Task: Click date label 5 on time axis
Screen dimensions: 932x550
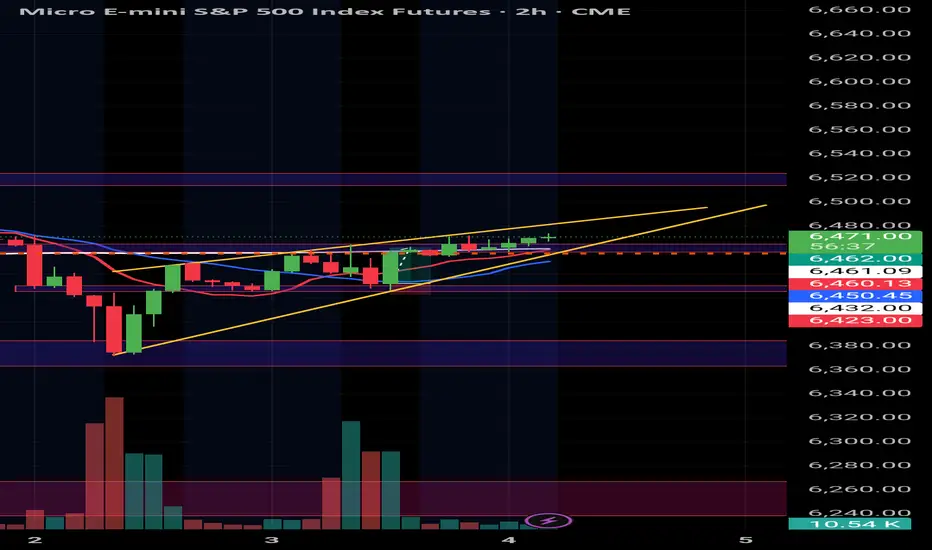Action: pyautogui.click(x=745, y=540)
